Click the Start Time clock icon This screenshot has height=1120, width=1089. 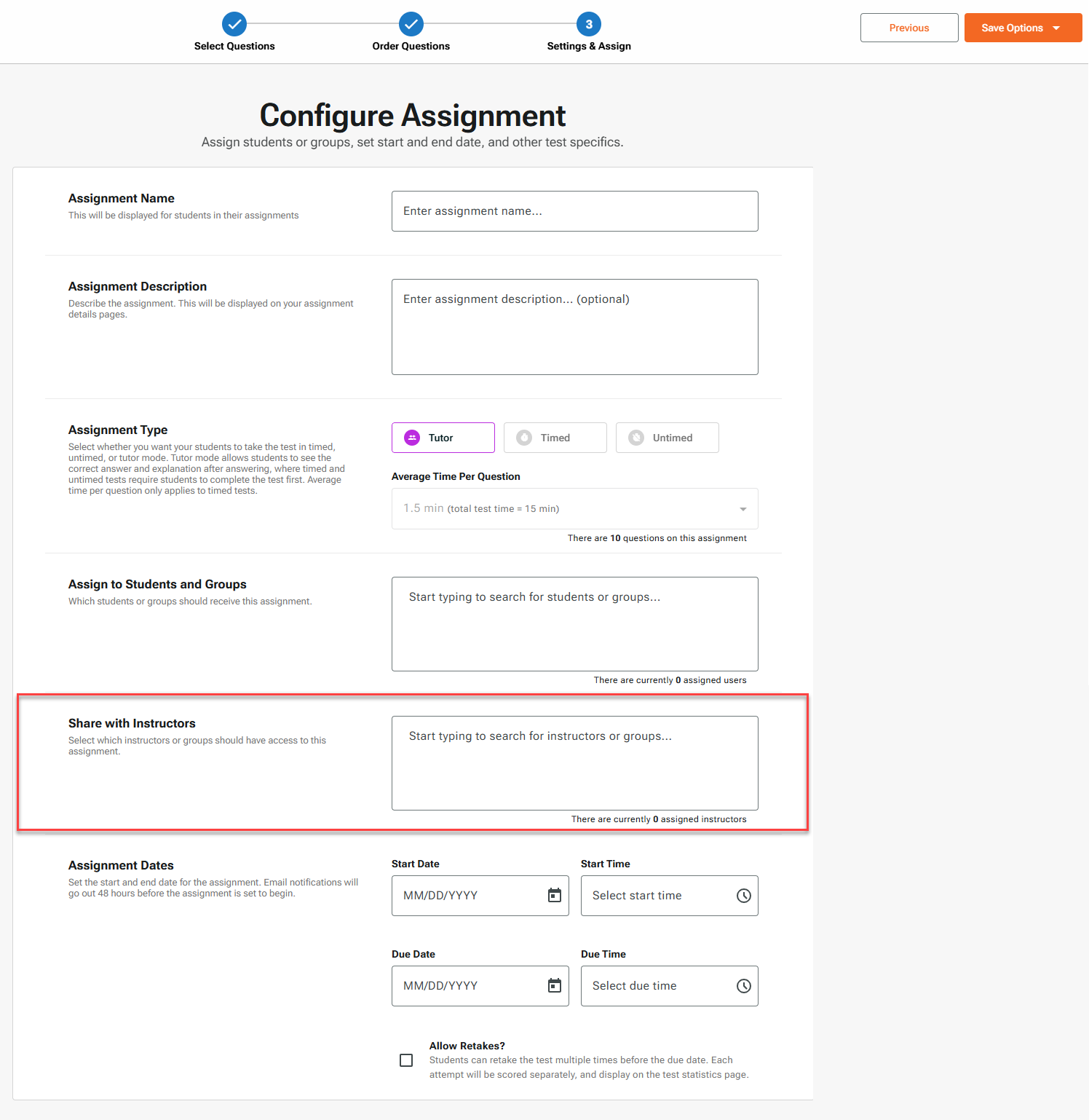(x=743, y=896)
